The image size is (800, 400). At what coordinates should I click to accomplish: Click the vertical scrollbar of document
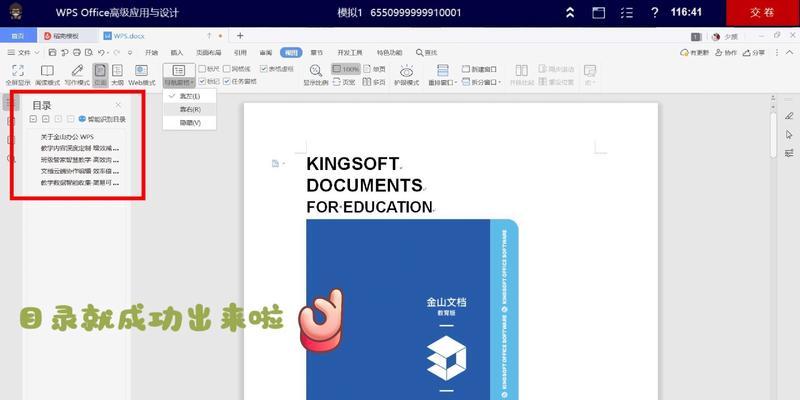[773, 136]
